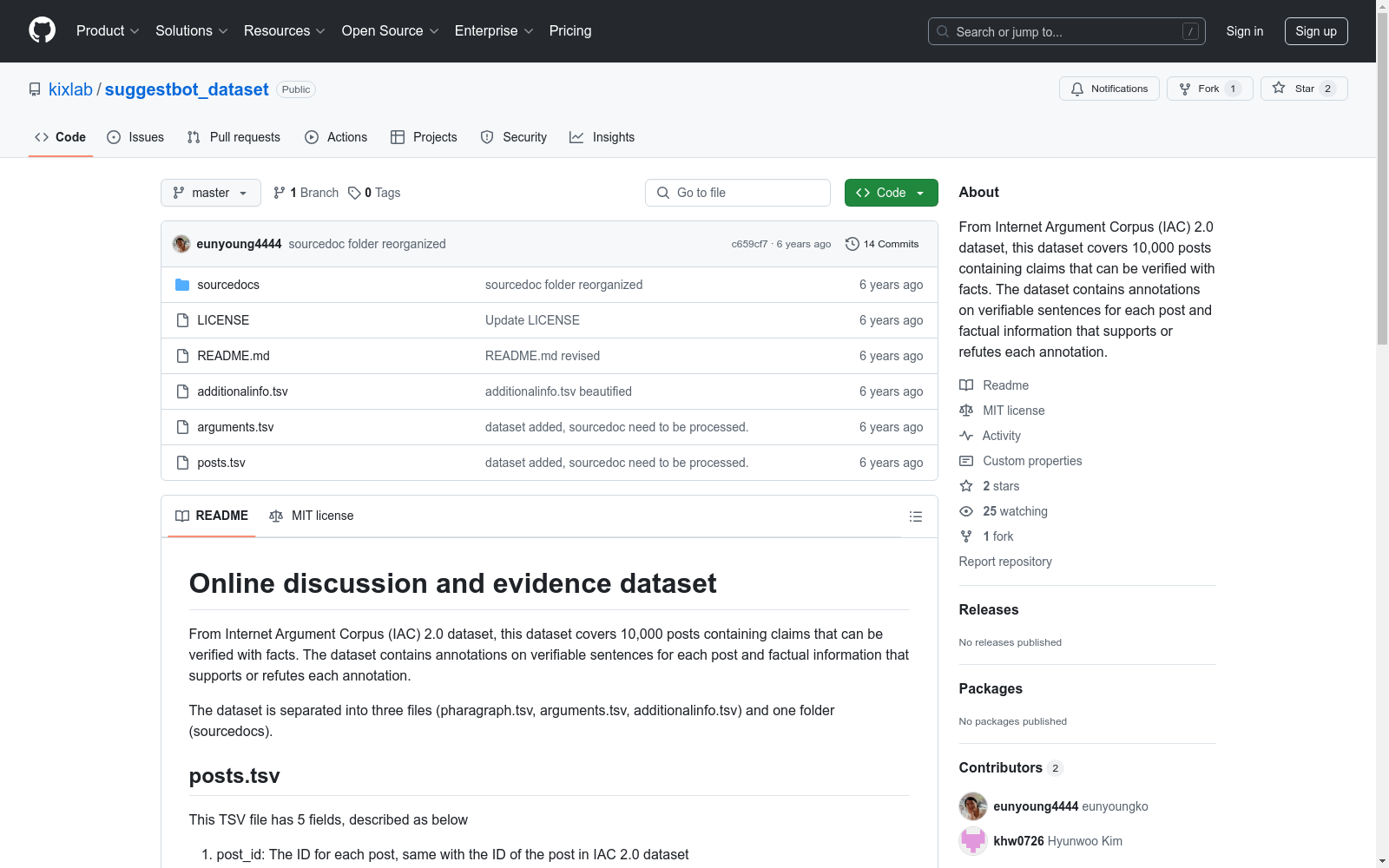Open contributor khw0726 profile
Image resolution: width=1389 pixels, height=868 pixels.
[x=1018, y=841]
